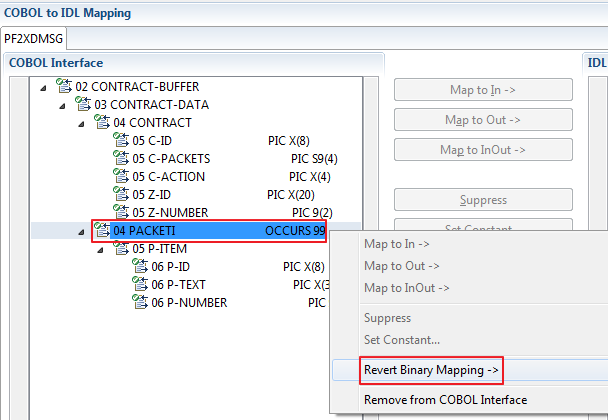The height and width of the screenshot is (420, 608).
Task: Collapse the 05 P-ITEM node
Action: tap(100, 250)
